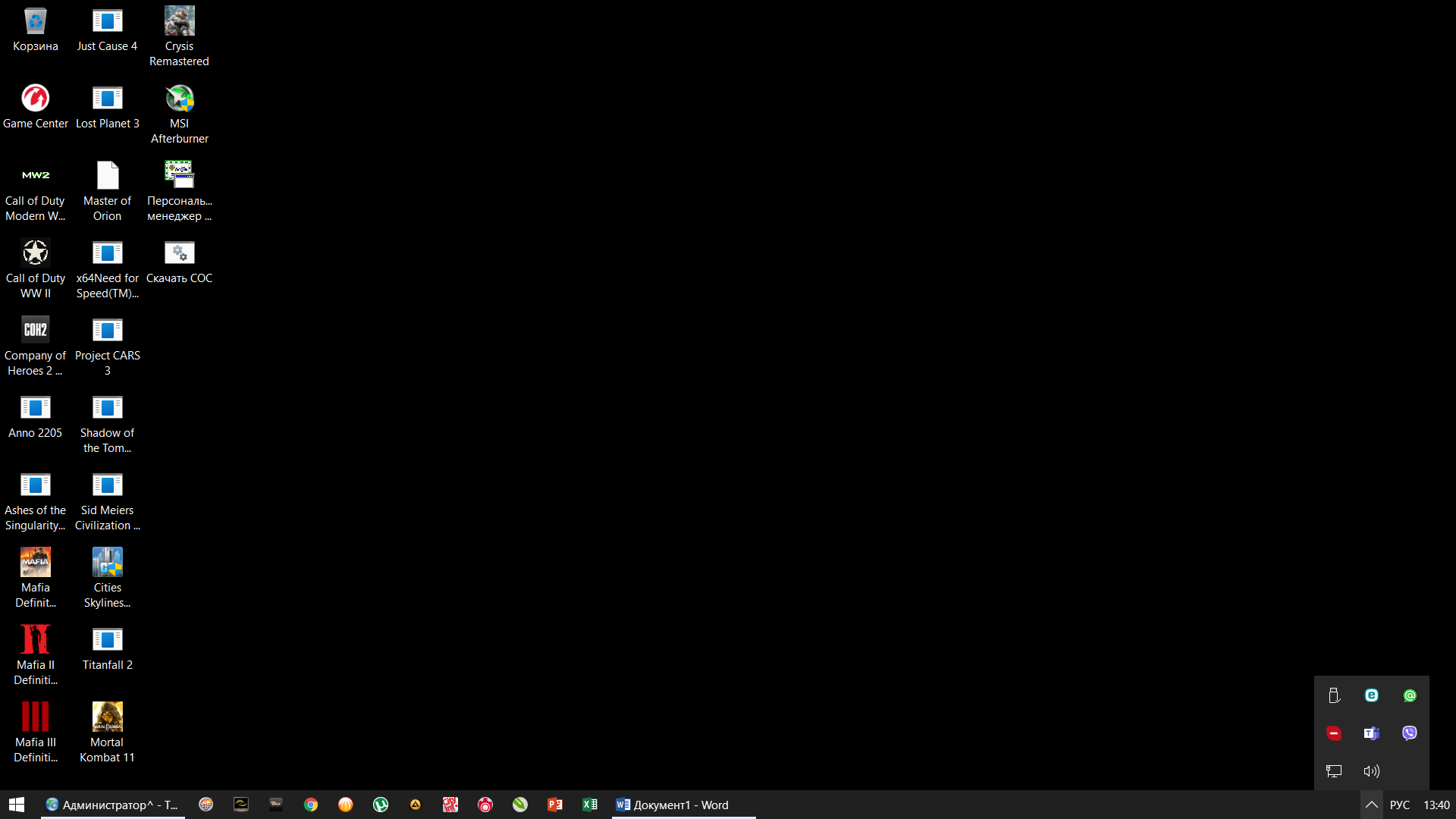Click the PowerPoint taskbar icon
The height and width of the screenshot is (819, 1456).
pos(555,805)
